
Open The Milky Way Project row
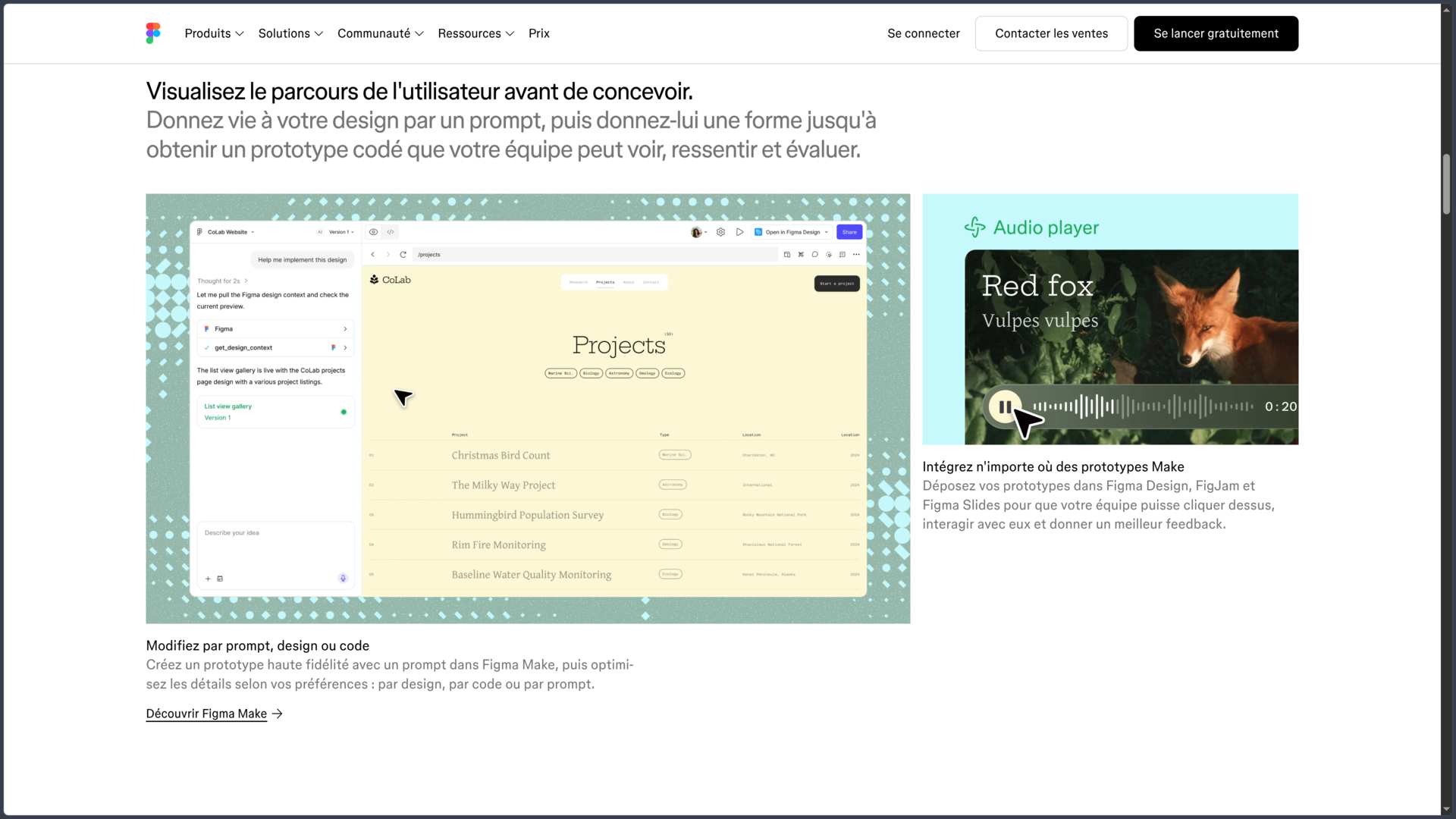pos(614,485)
